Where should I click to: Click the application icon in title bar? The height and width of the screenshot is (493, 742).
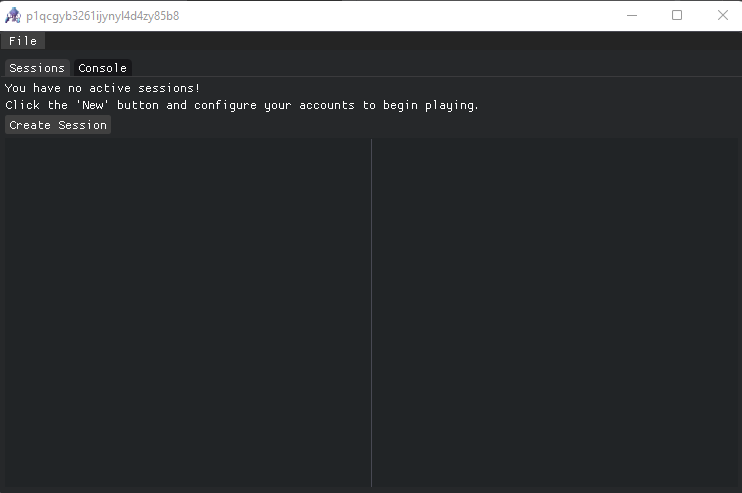point(13,16)
